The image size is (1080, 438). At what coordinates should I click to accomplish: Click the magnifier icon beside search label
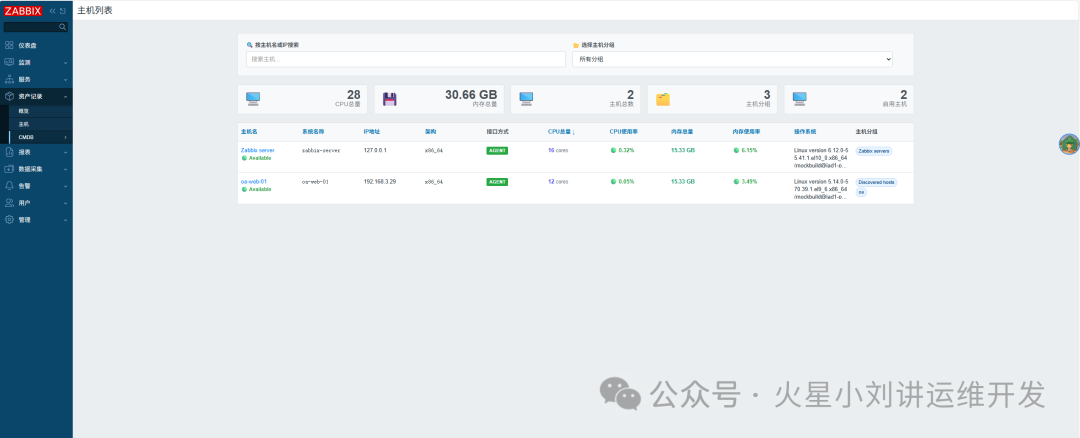[249, 45]
